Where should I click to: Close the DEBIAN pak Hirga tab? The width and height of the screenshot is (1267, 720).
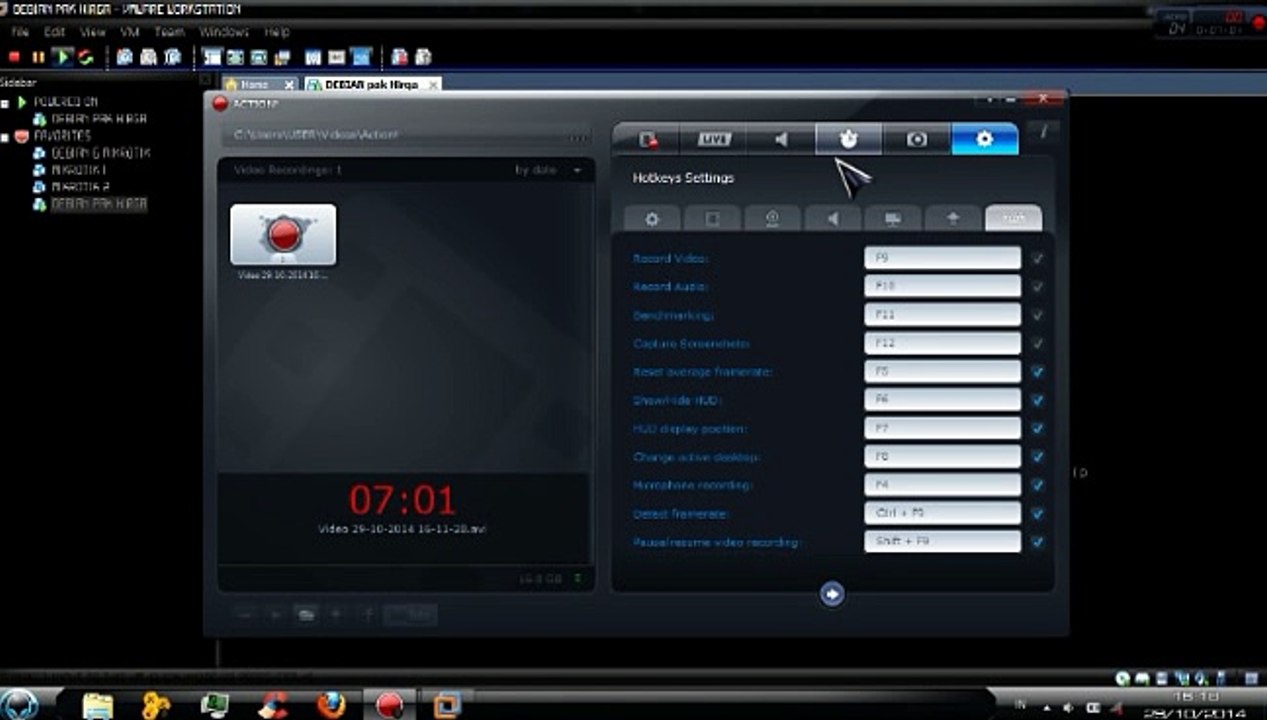point(433,85)
